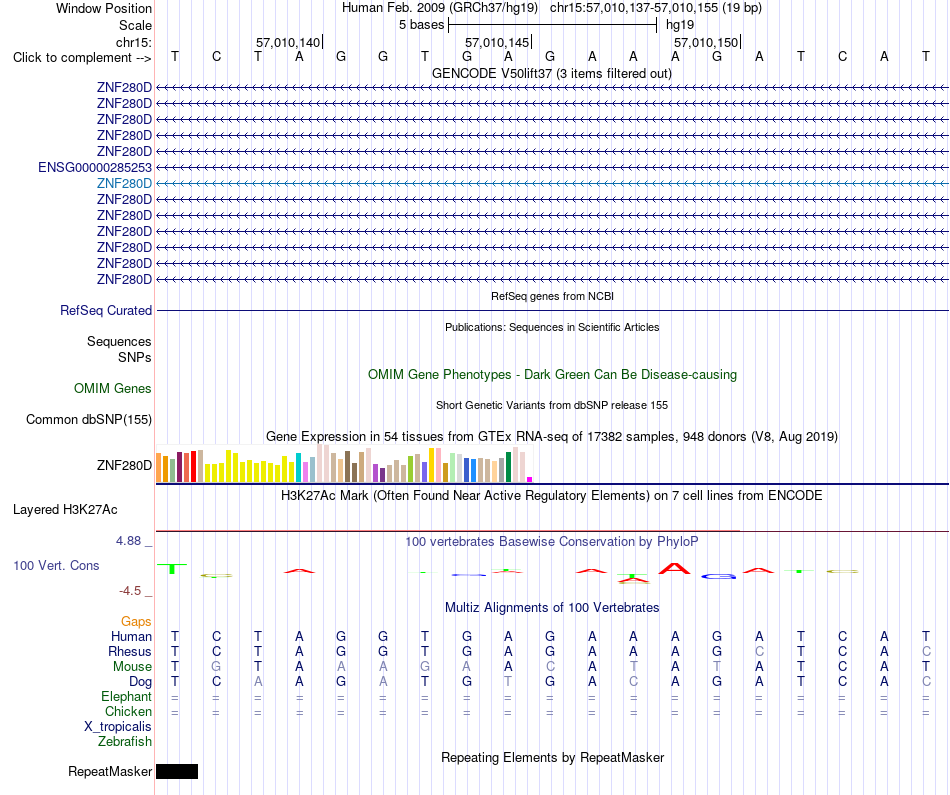Click the Human alignment row label
The image size is (950, 795).
pyautogui.click(x=131, y=636)
